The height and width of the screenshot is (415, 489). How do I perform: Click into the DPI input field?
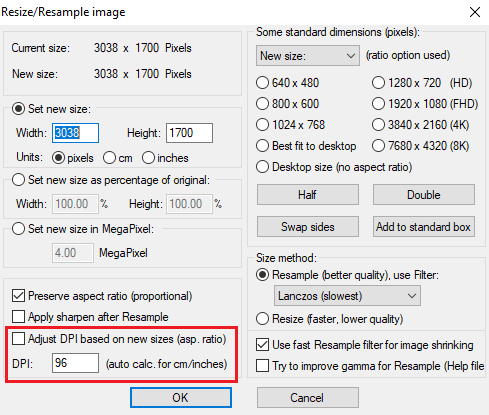coord(75,363)
